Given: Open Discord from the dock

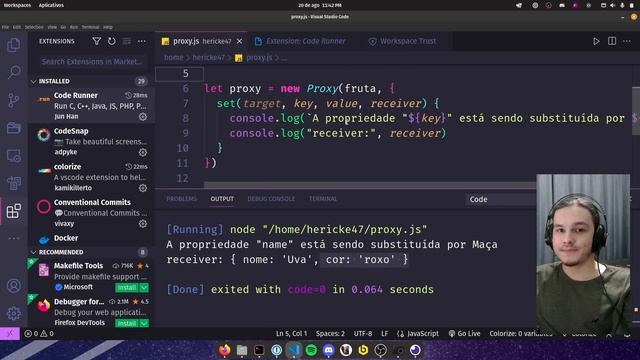Looking at the screenshot, I should [x=329, y=350].
